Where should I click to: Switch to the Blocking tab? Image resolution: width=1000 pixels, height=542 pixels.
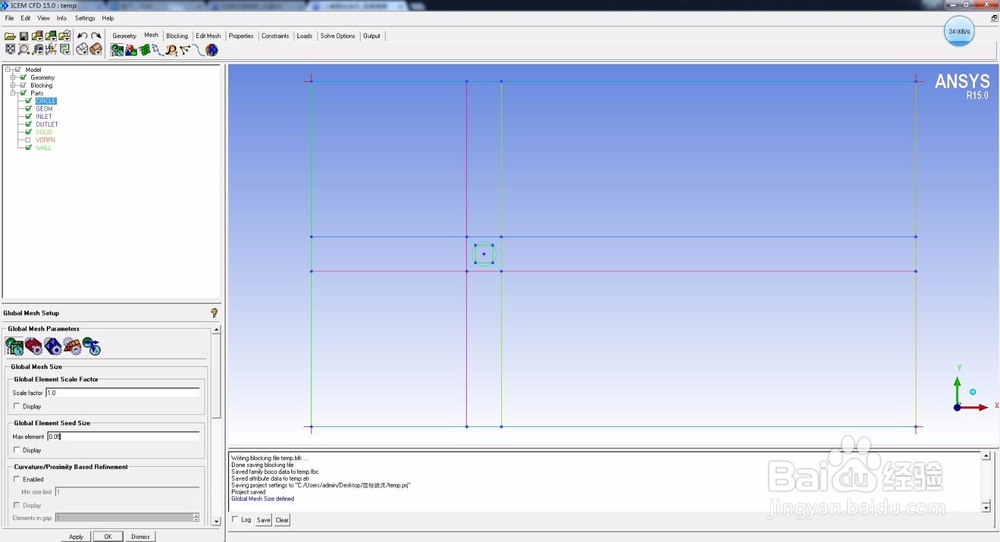coord(177,36)
